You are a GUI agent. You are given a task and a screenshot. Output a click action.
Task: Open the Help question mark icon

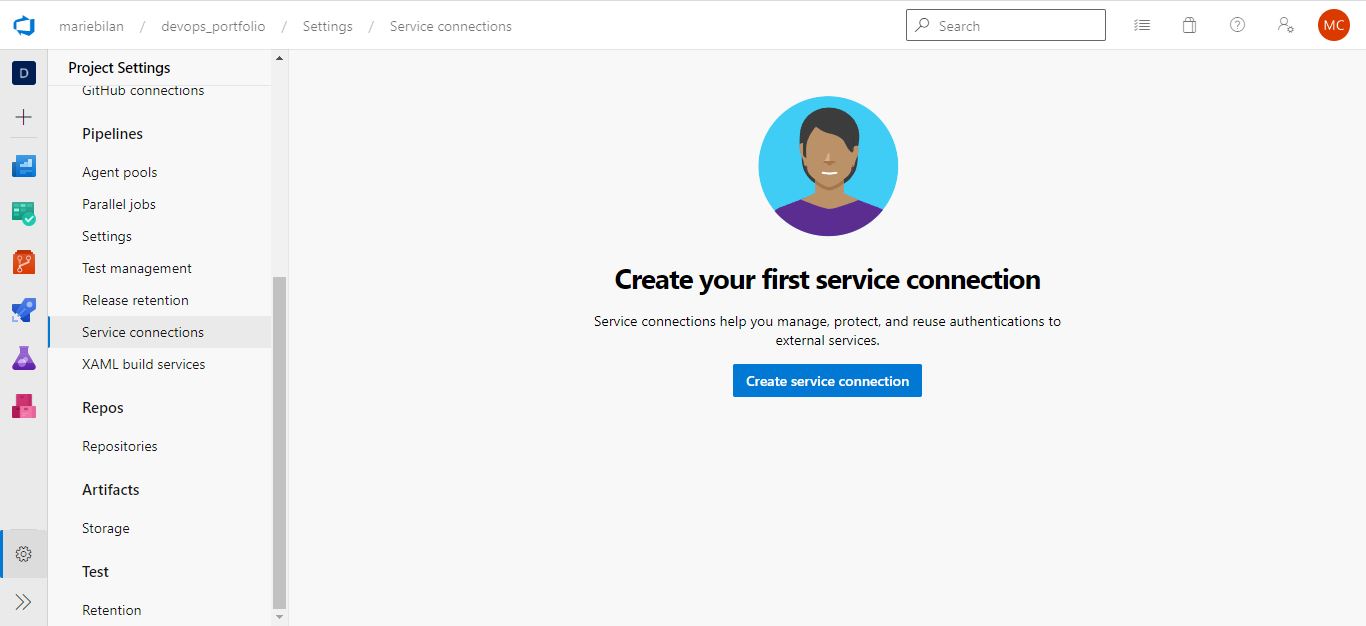pyautogui.click(x=1237, y=25)
